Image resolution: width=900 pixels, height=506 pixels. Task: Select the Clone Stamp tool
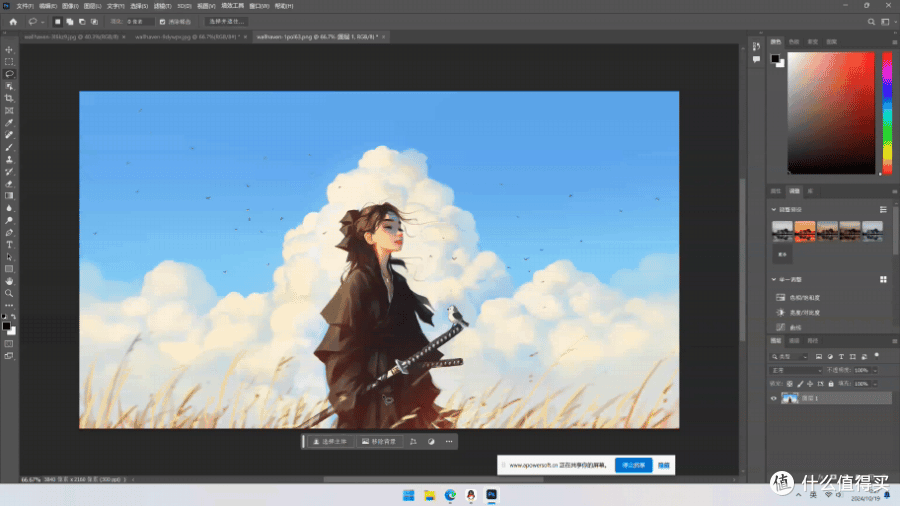click(9, 159)
